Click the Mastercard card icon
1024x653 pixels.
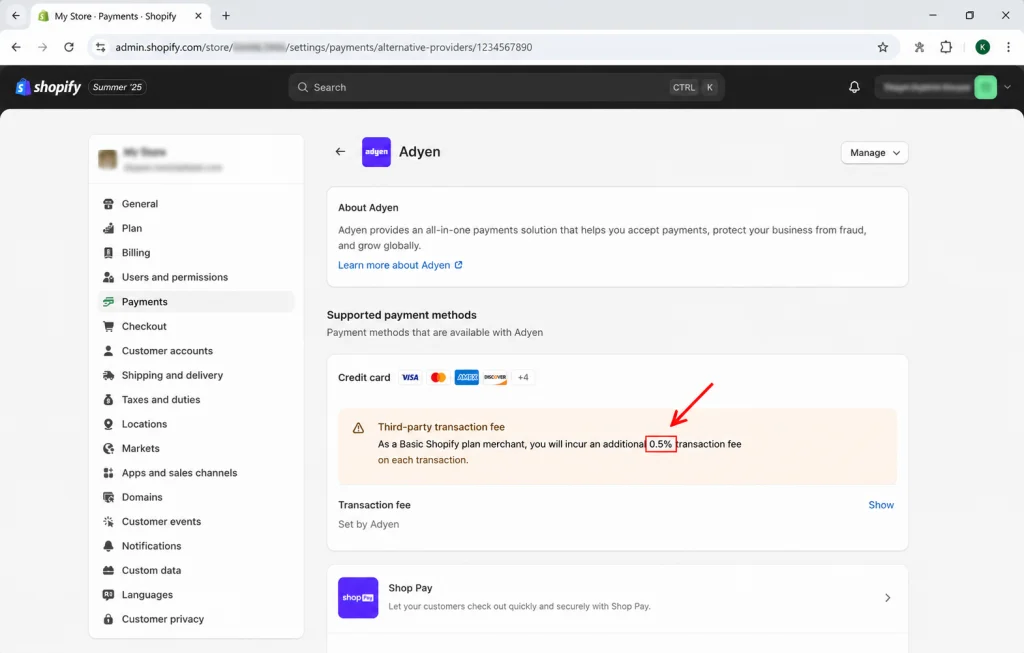coord(438,377)
